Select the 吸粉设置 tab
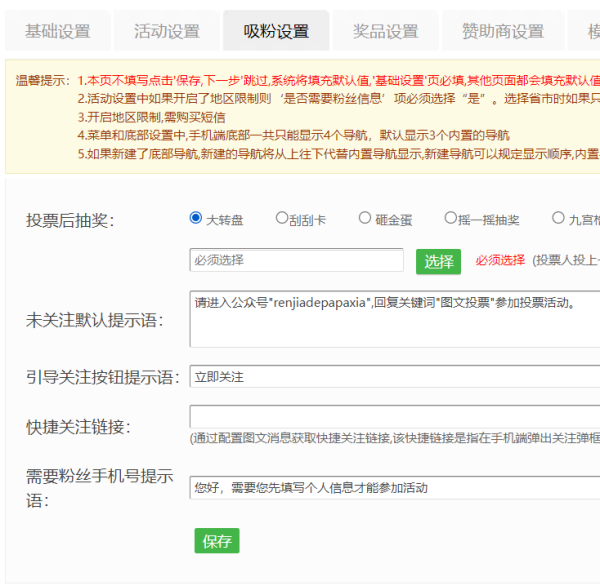Image resolution: width=600 pixels, height=586 pixels. 276,31
